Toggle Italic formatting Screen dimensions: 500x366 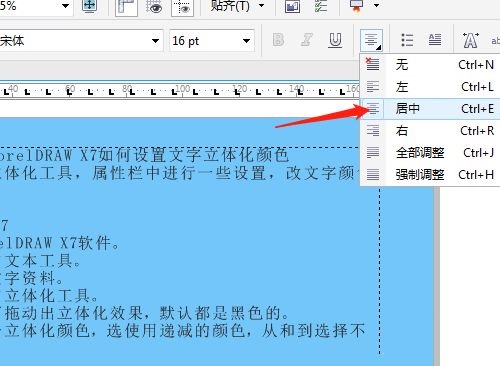pyautogui.click(x=306, y=40)
